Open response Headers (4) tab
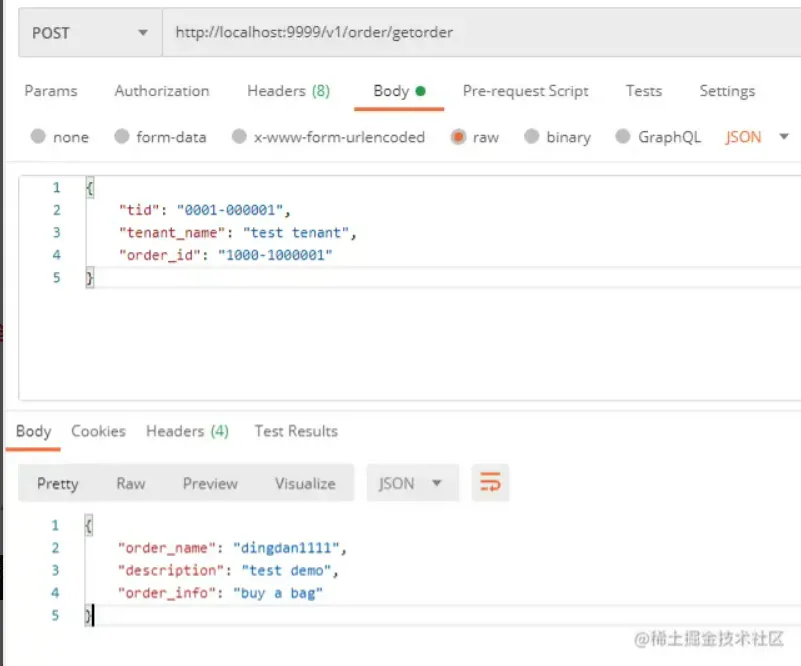Screen dimensions: 801x666 (187, 431)
